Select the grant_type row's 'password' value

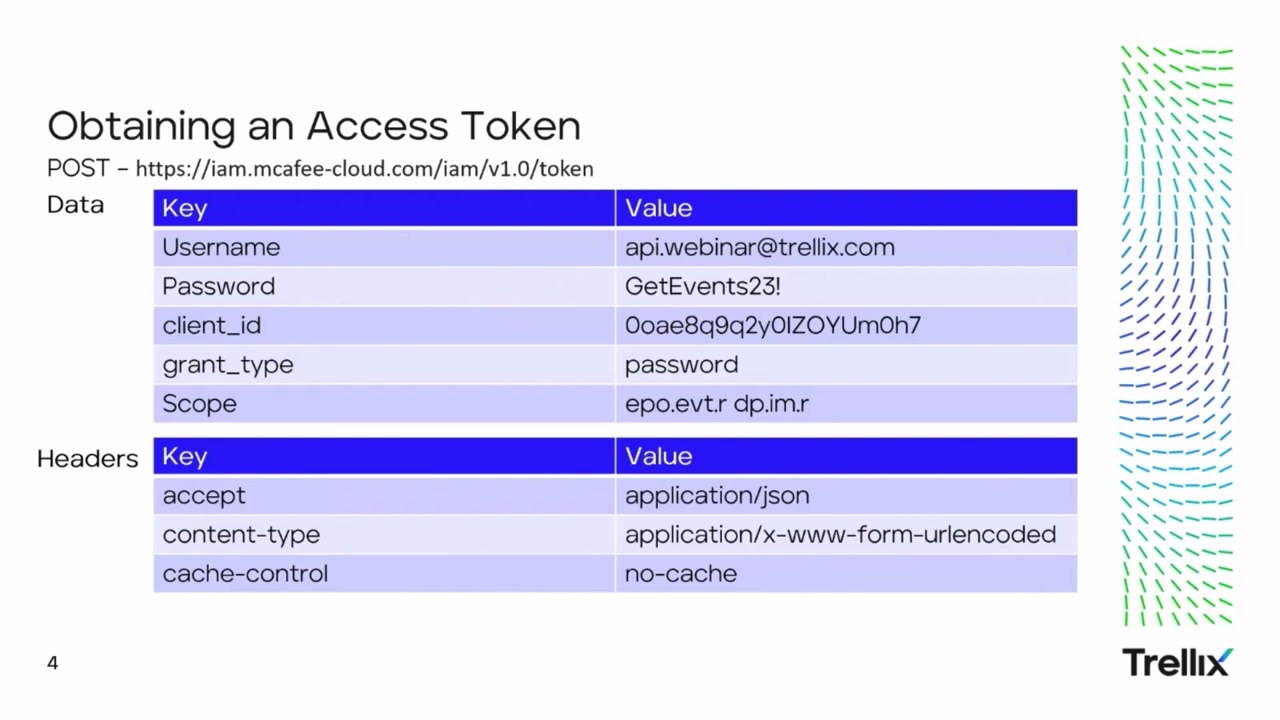coord(681,364)
